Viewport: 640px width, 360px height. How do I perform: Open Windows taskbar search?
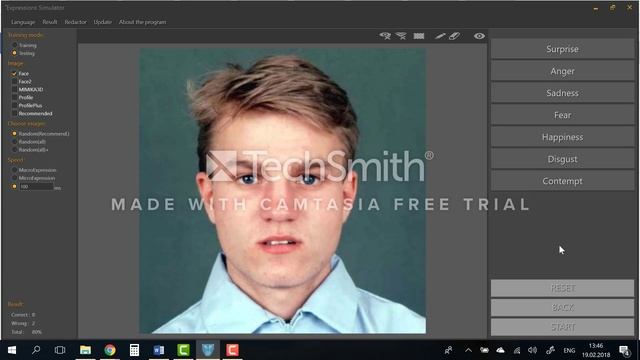[36, 350]
